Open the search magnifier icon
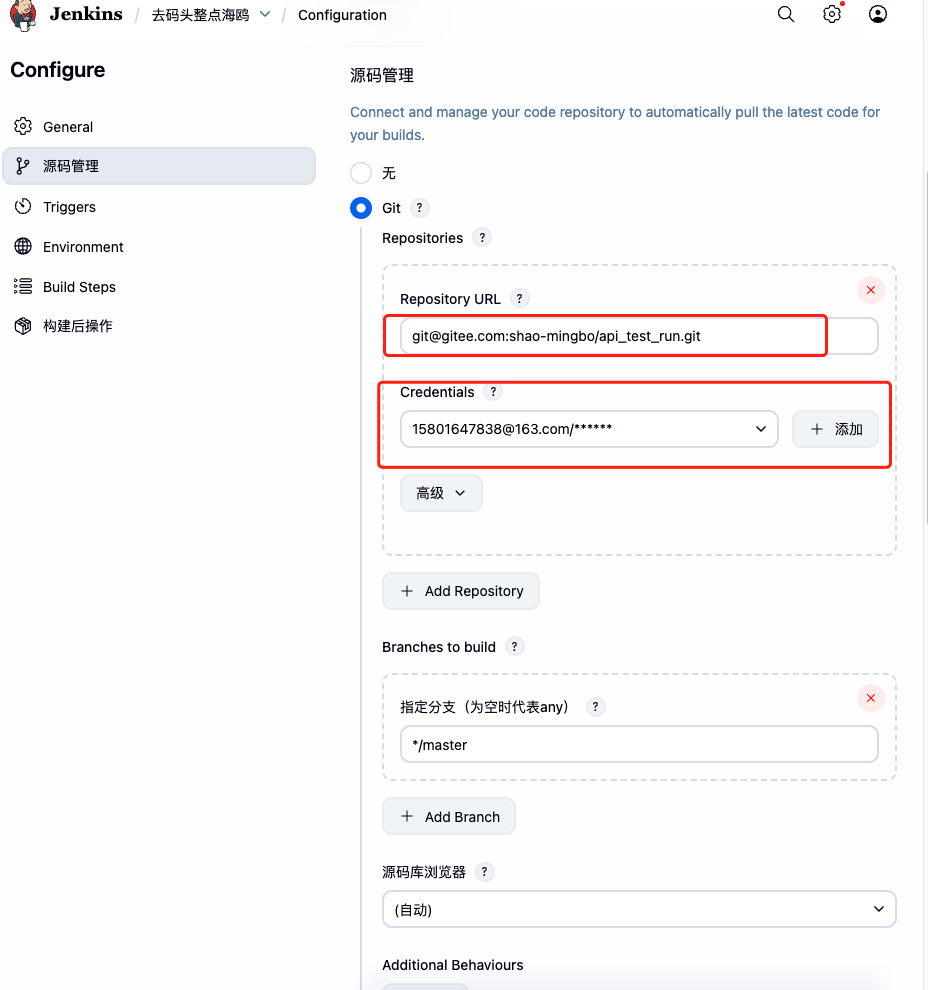Viewport: 928px width, 990px height. tap(786, 14)
